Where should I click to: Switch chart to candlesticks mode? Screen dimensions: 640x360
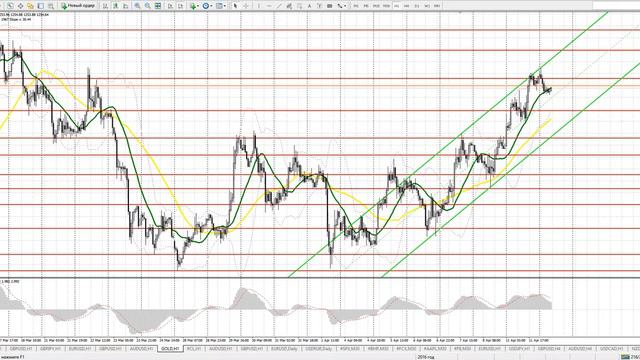116,6
